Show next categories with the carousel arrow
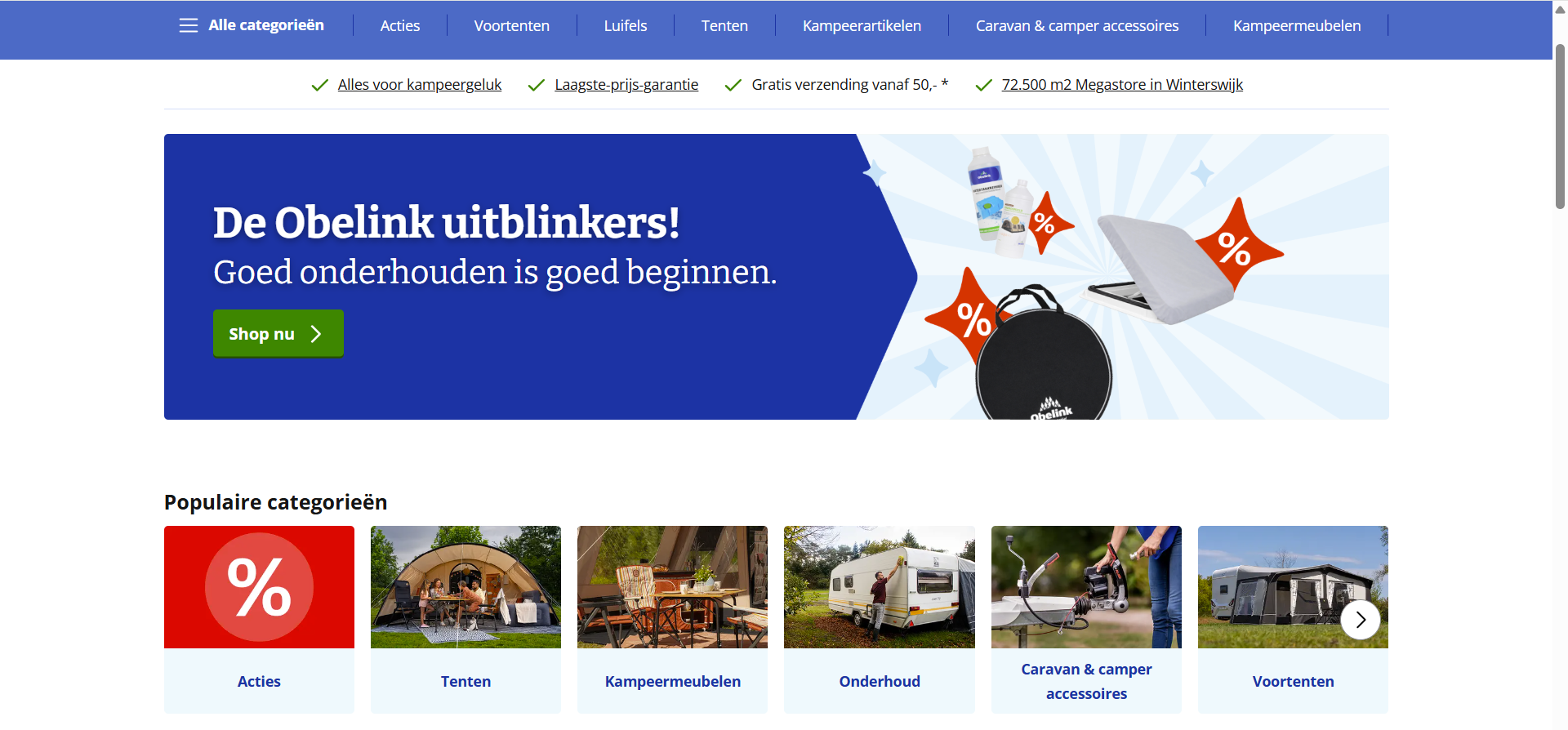The image size is (1568, 730). [x=1361, y=620]
